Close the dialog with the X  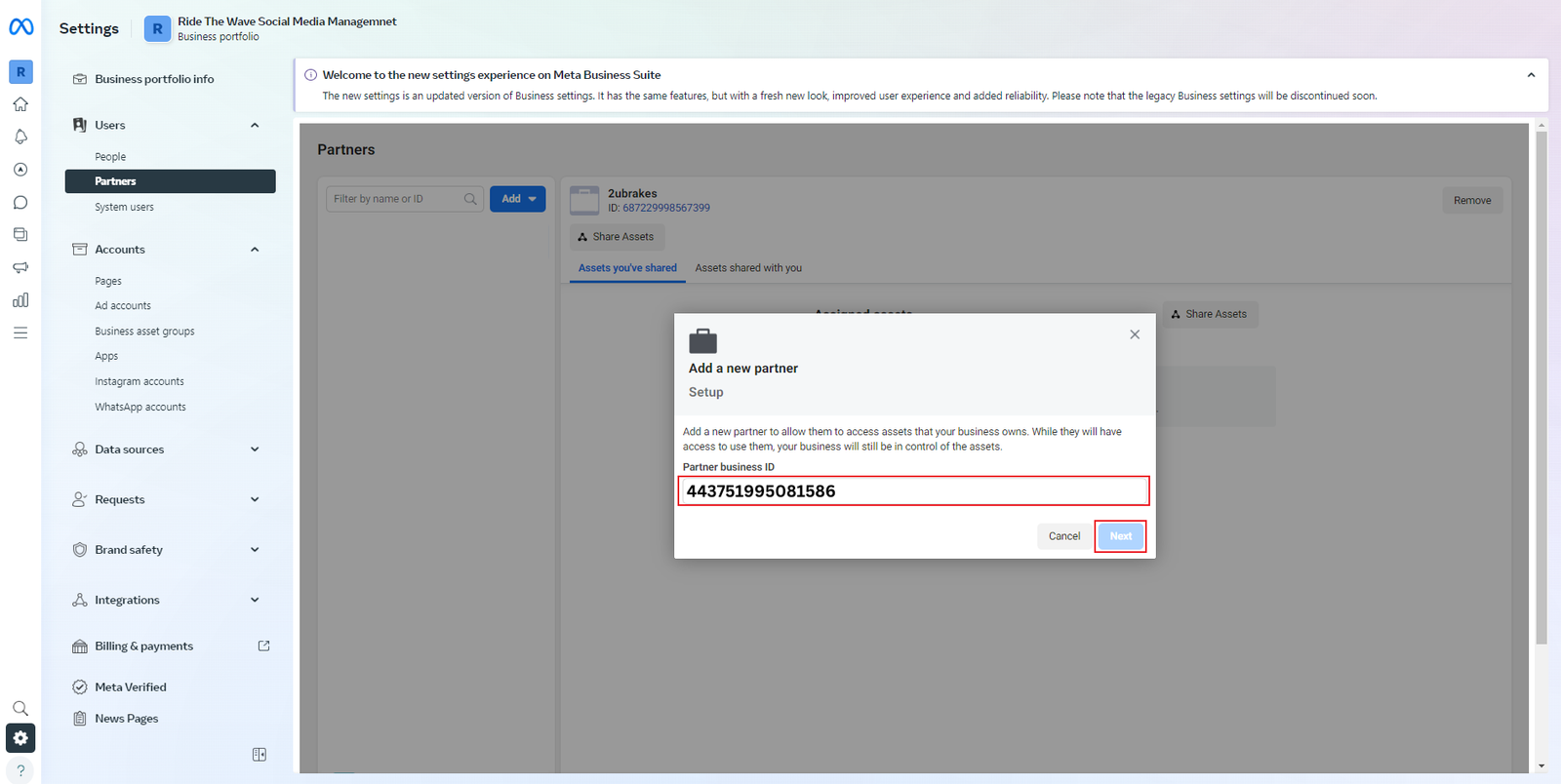click(x=1135, y=334)
